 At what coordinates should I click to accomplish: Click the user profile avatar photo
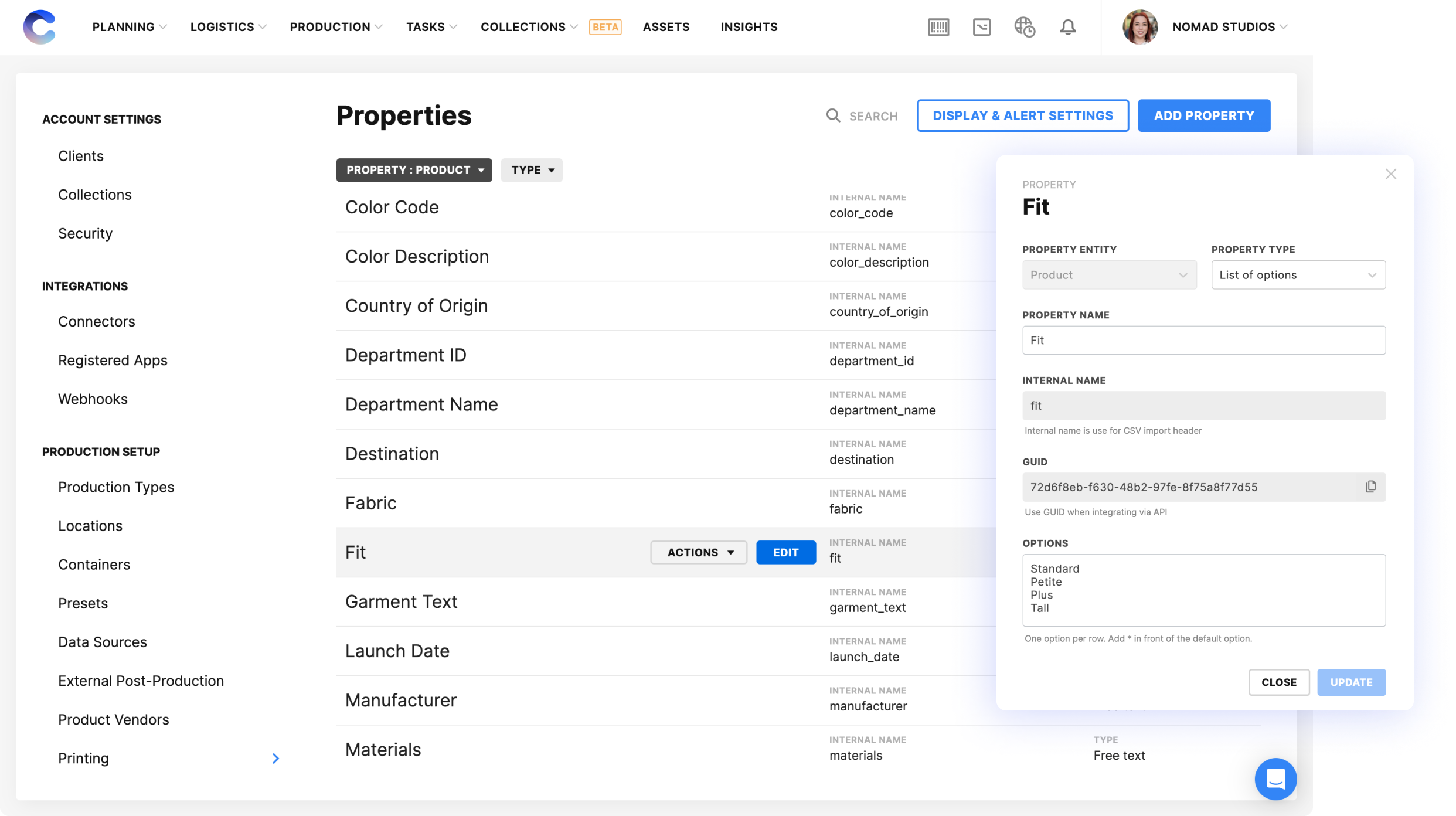[x=1139, y=27]
